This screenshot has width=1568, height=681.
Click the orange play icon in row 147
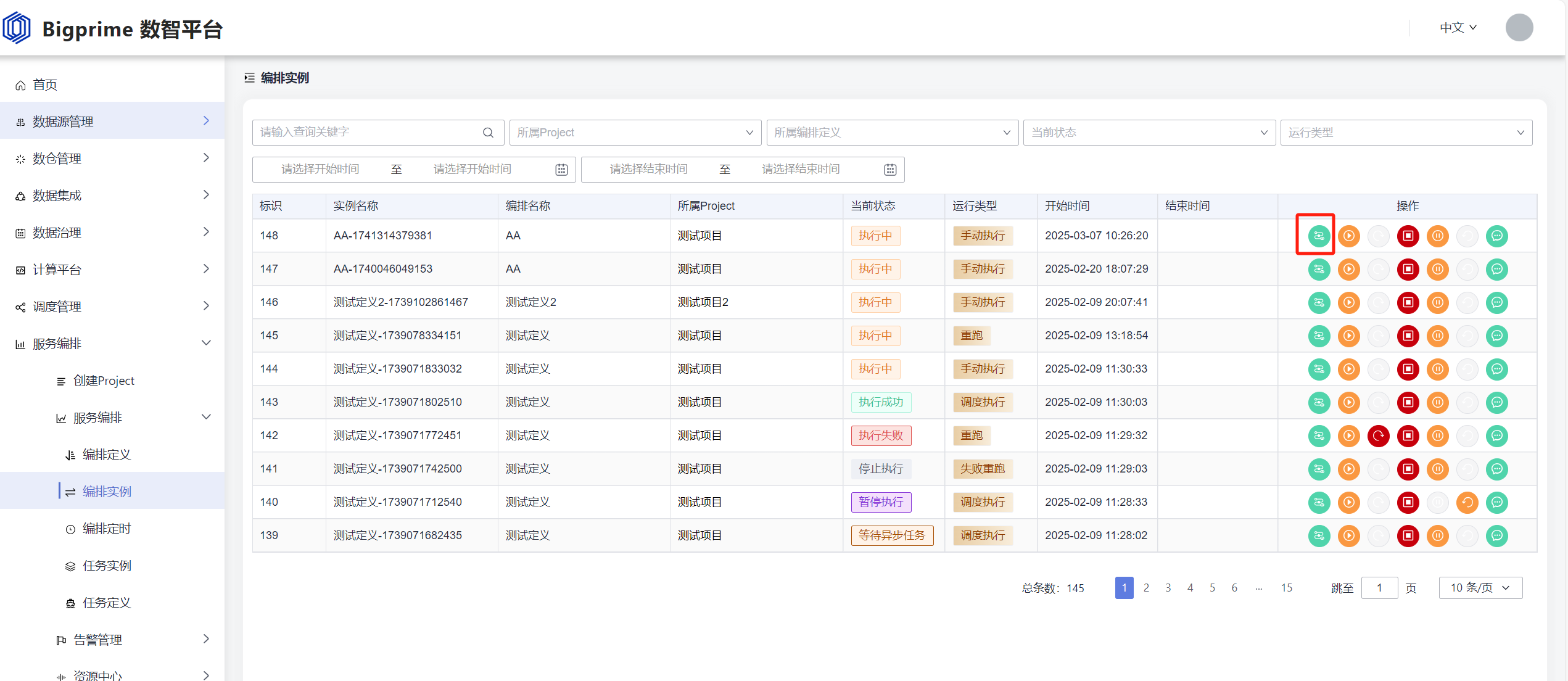pos(1348,269)
